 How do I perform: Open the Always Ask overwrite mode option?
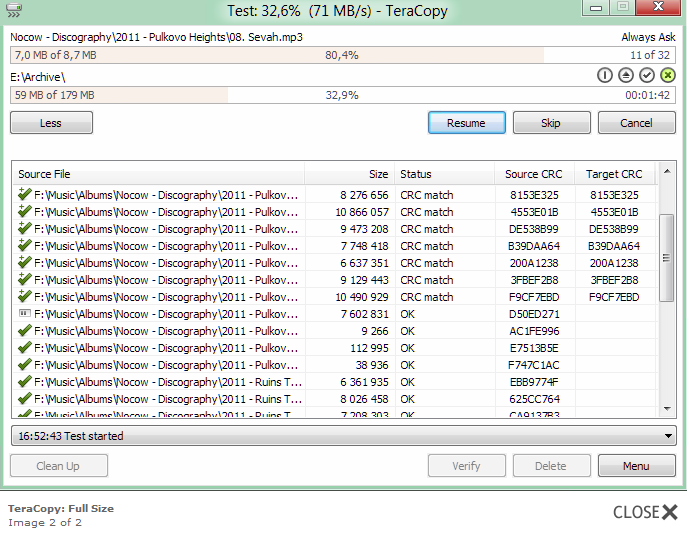648,37
